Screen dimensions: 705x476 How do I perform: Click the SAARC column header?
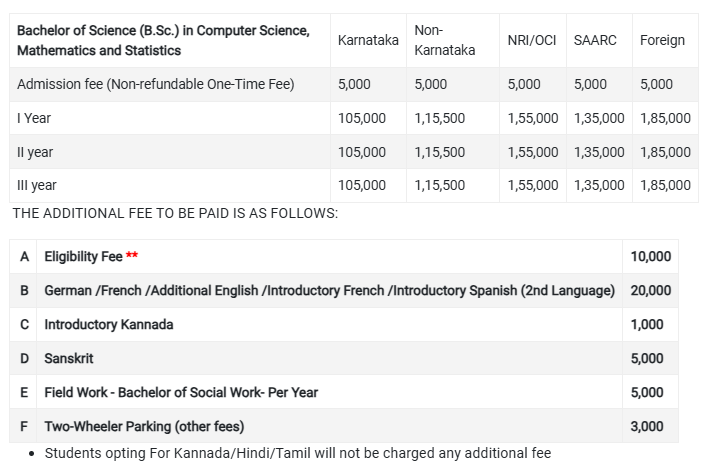point(595,40)
